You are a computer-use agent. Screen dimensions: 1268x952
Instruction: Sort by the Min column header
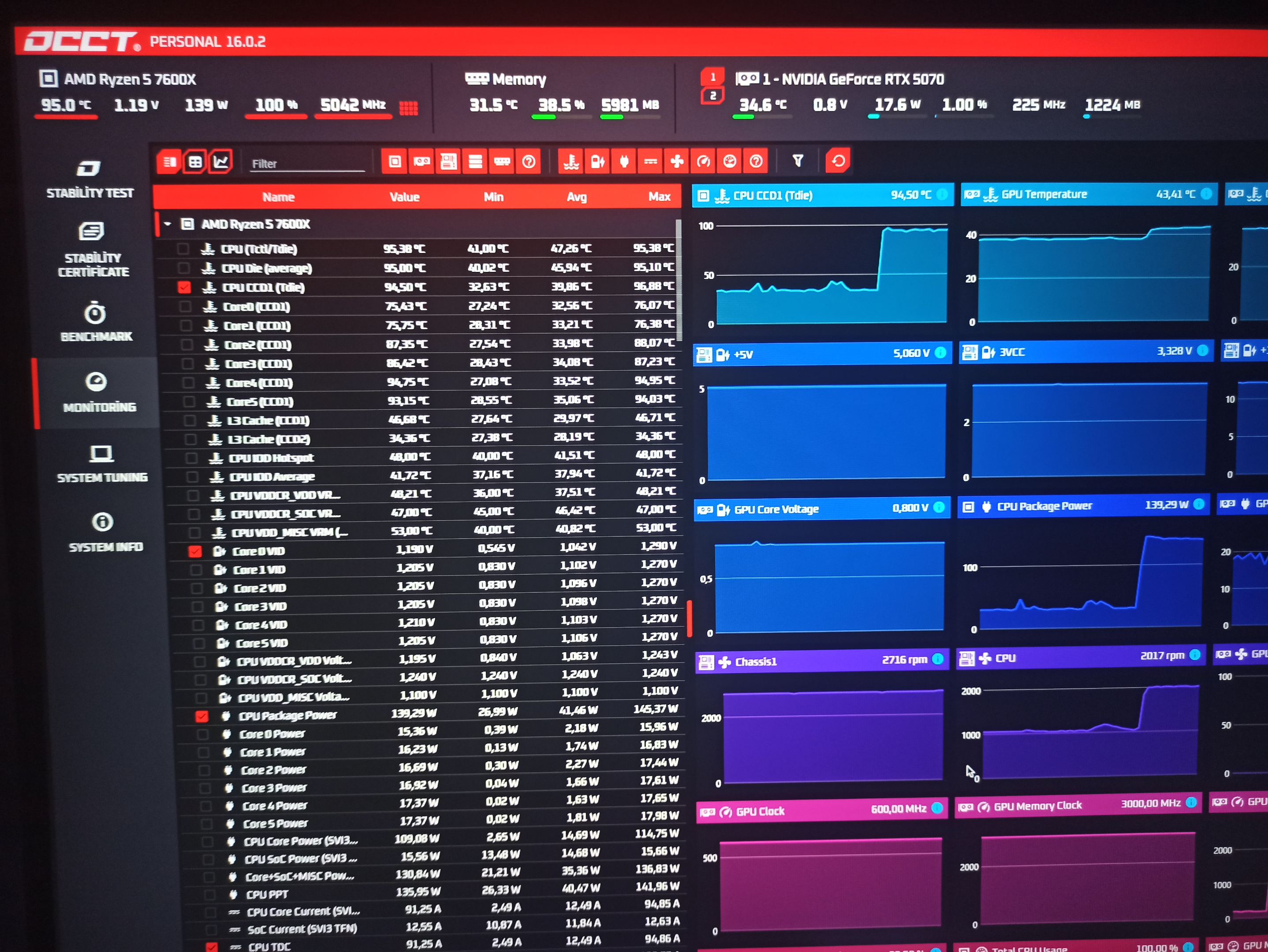(493, 197)
